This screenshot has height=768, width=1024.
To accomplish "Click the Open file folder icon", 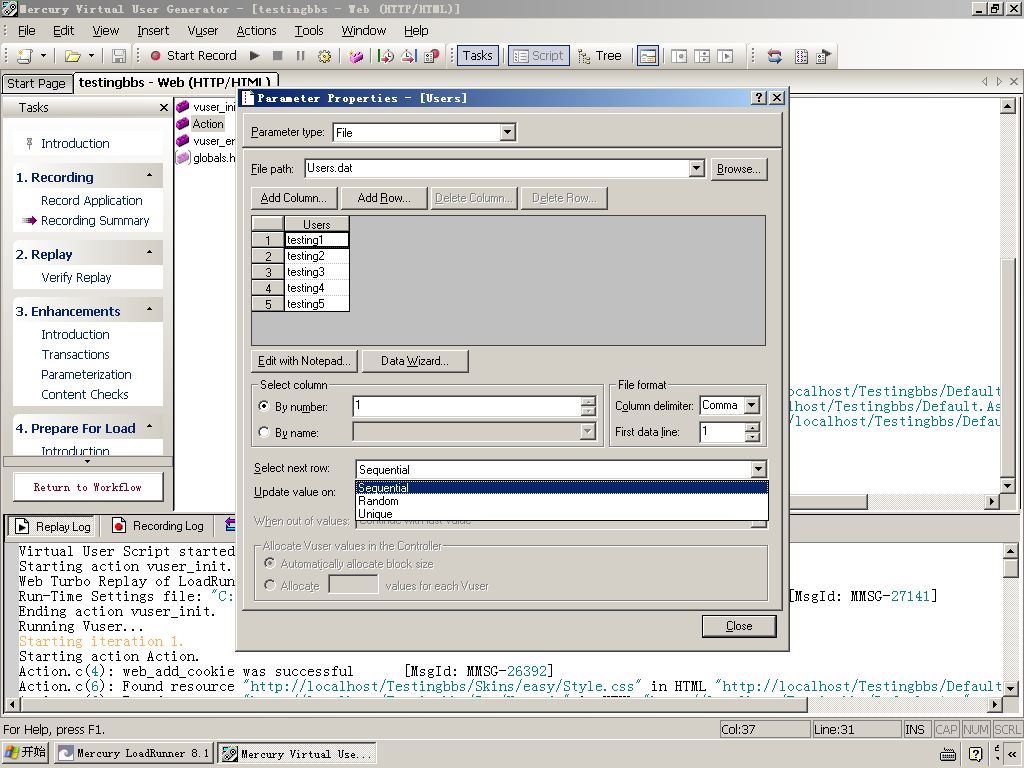I will pos(72,56).
